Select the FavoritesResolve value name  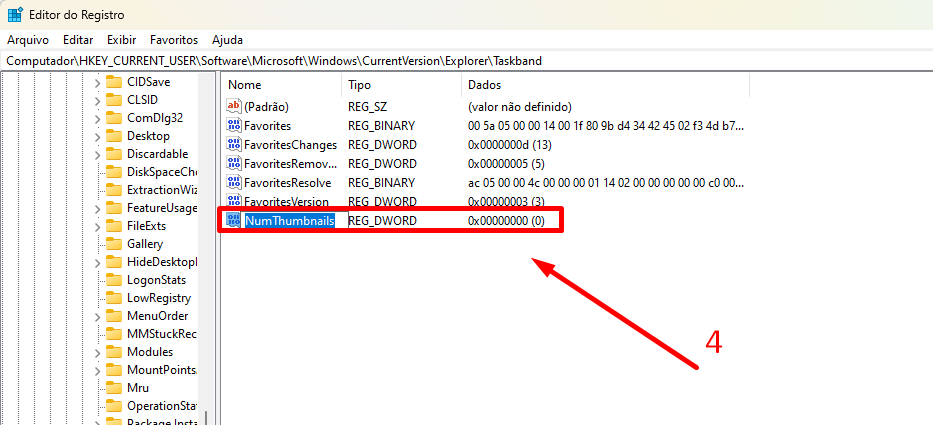click(288, 182)
